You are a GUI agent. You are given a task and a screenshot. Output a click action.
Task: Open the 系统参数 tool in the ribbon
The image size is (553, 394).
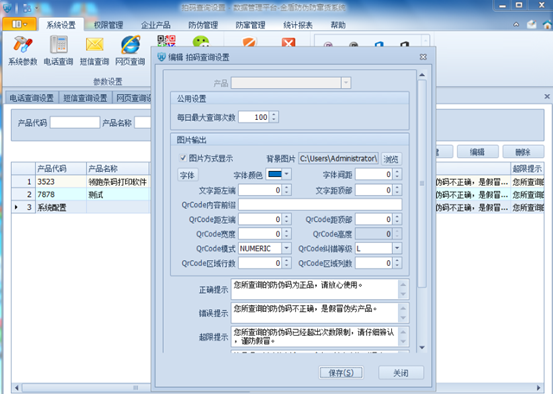click(23, 50)
